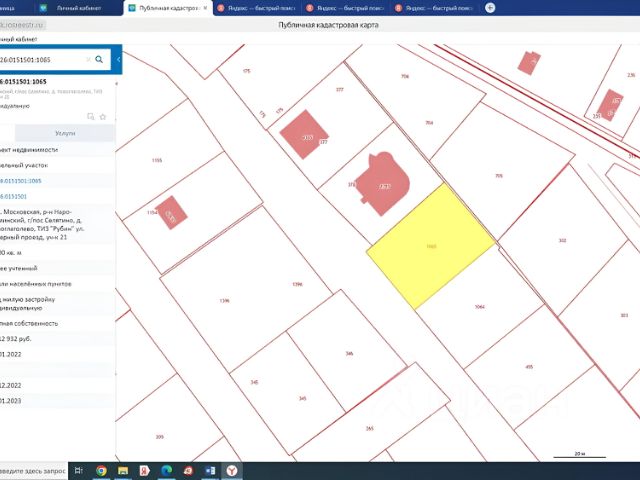Click parcel labeled 704 on the map
Image resolution: width=640 pixels, height=480 pixels.
point(429,122)
